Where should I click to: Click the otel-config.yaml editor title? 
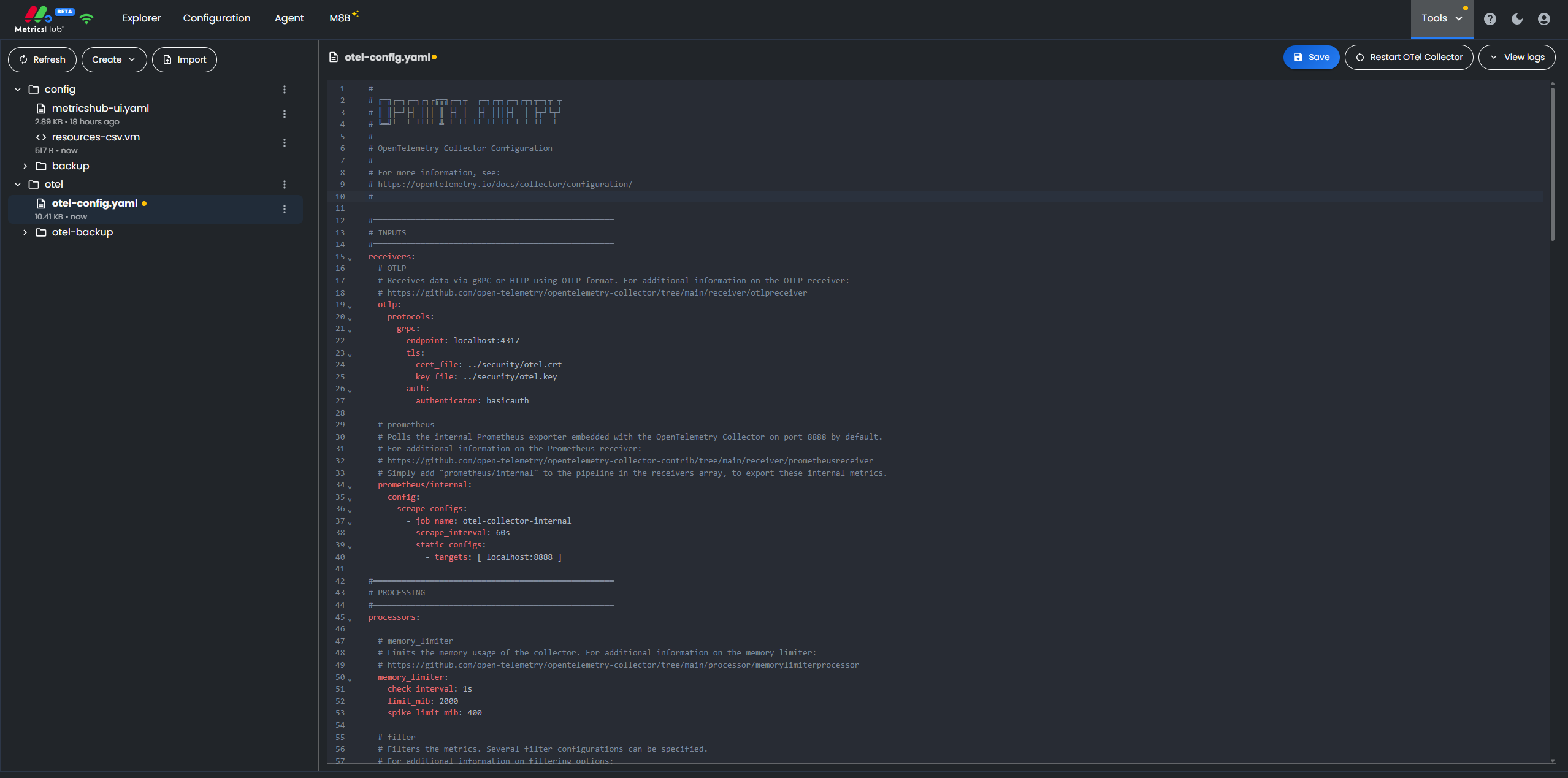point(387,57)
